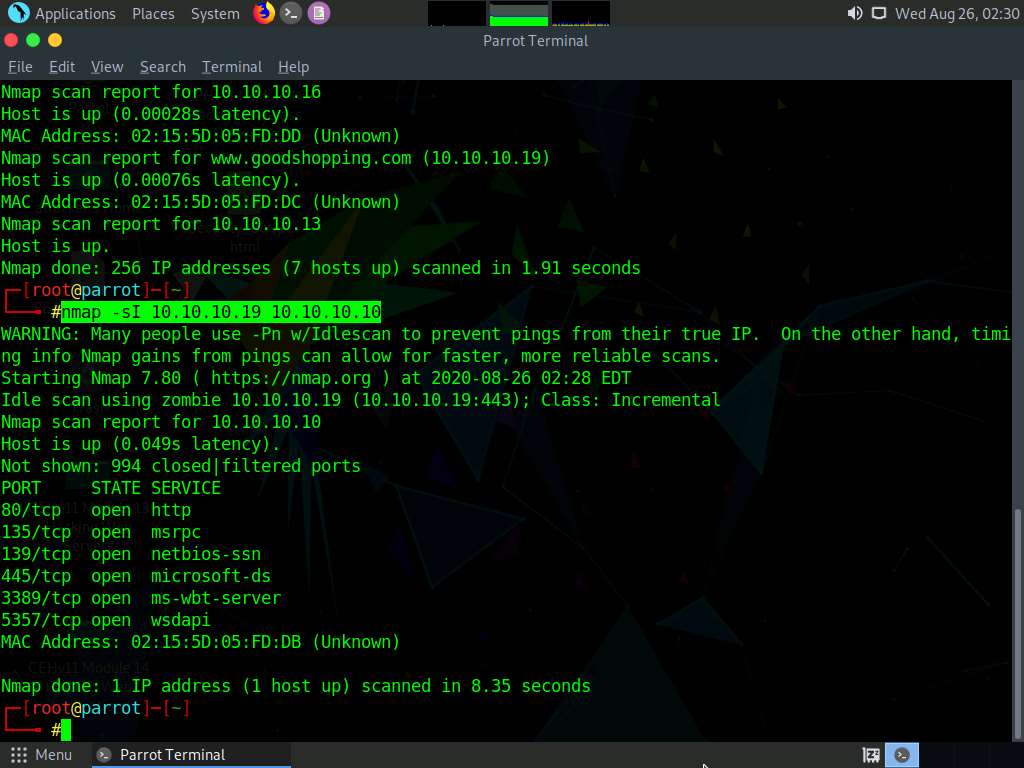The height and width of the screenshot is (768, 1024).
Task: Click the CPU system monitor graph
Action: 456,14
